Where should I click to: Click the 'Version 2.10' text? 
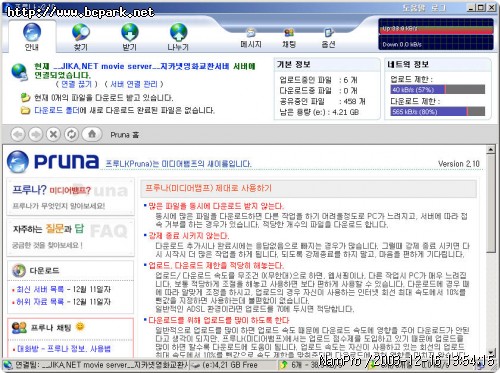(x=459, y=163)
